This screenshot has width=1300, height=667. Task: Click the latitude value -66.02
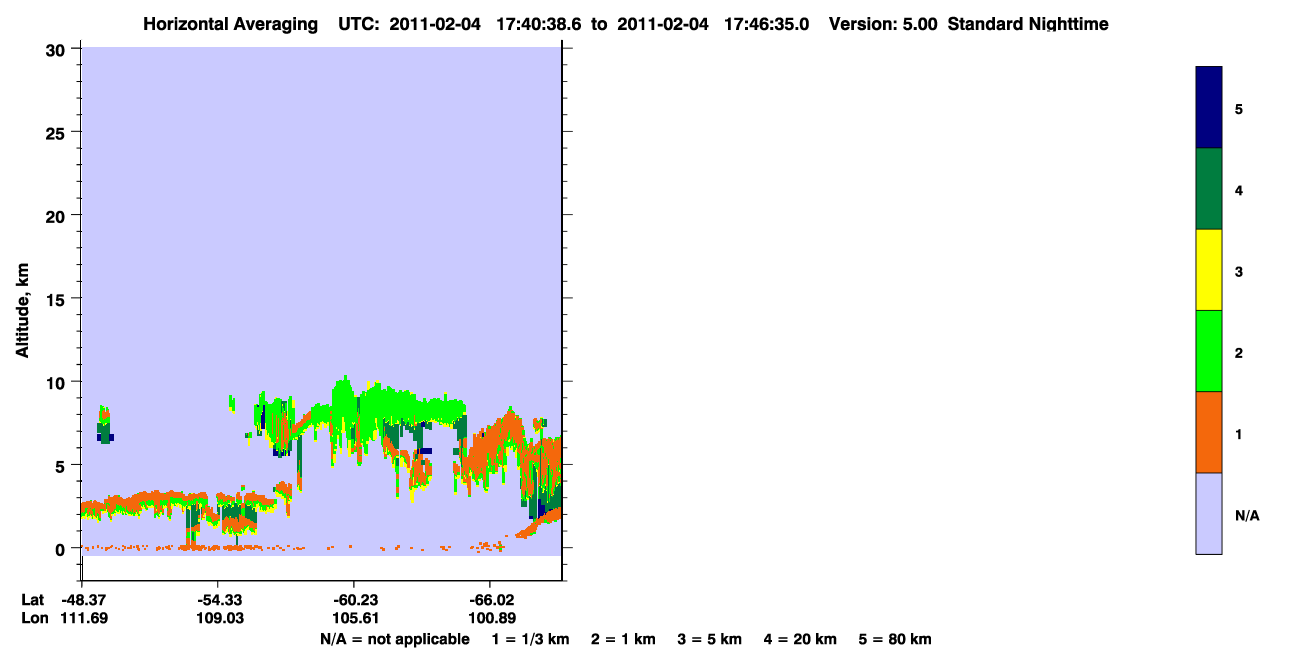(490, 600)
